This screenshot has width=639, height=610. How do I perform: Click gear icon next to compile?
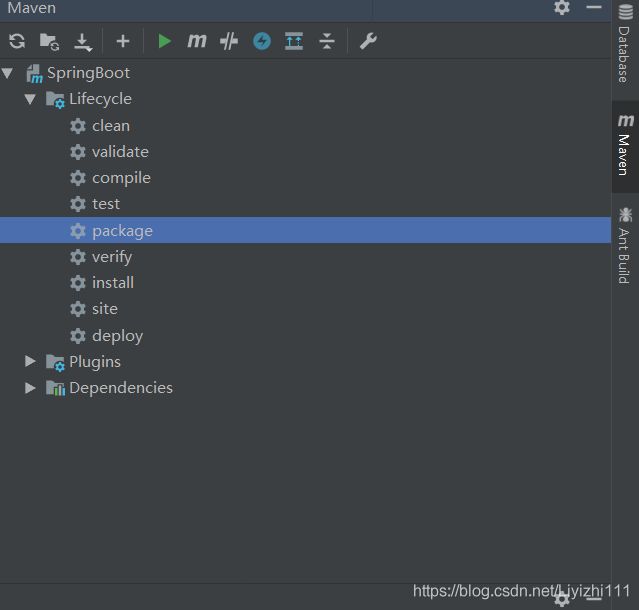pyautogui.click(x=78, y=178)
